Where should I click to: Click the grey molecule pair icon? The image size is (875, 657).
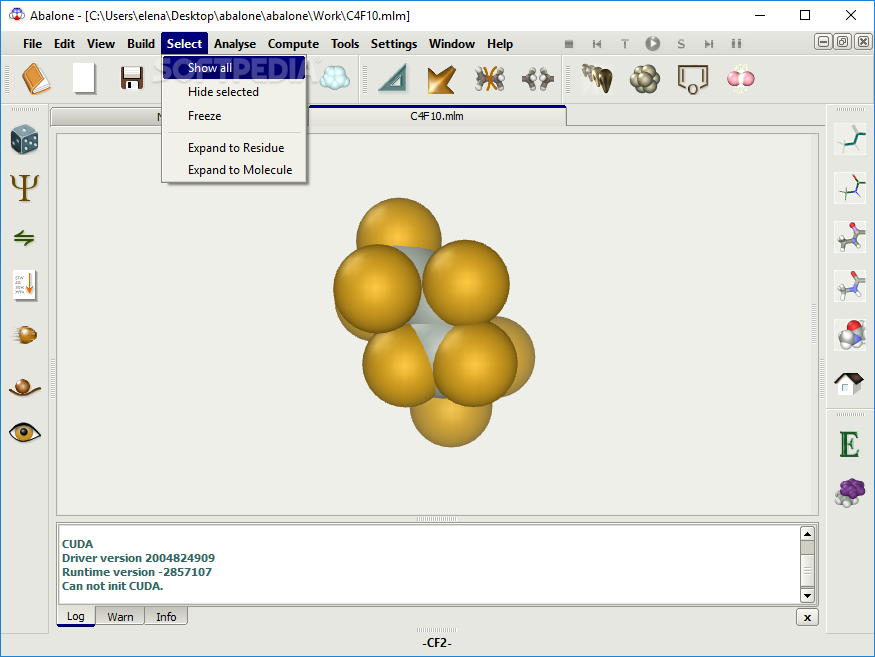(x=538, y=78)
